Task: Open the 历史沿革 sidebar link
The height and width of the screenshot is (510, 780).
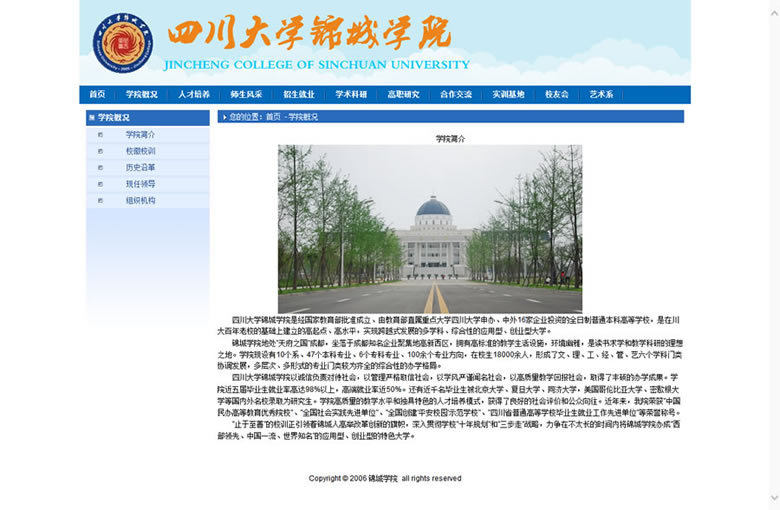Action: tap(140, 168)
